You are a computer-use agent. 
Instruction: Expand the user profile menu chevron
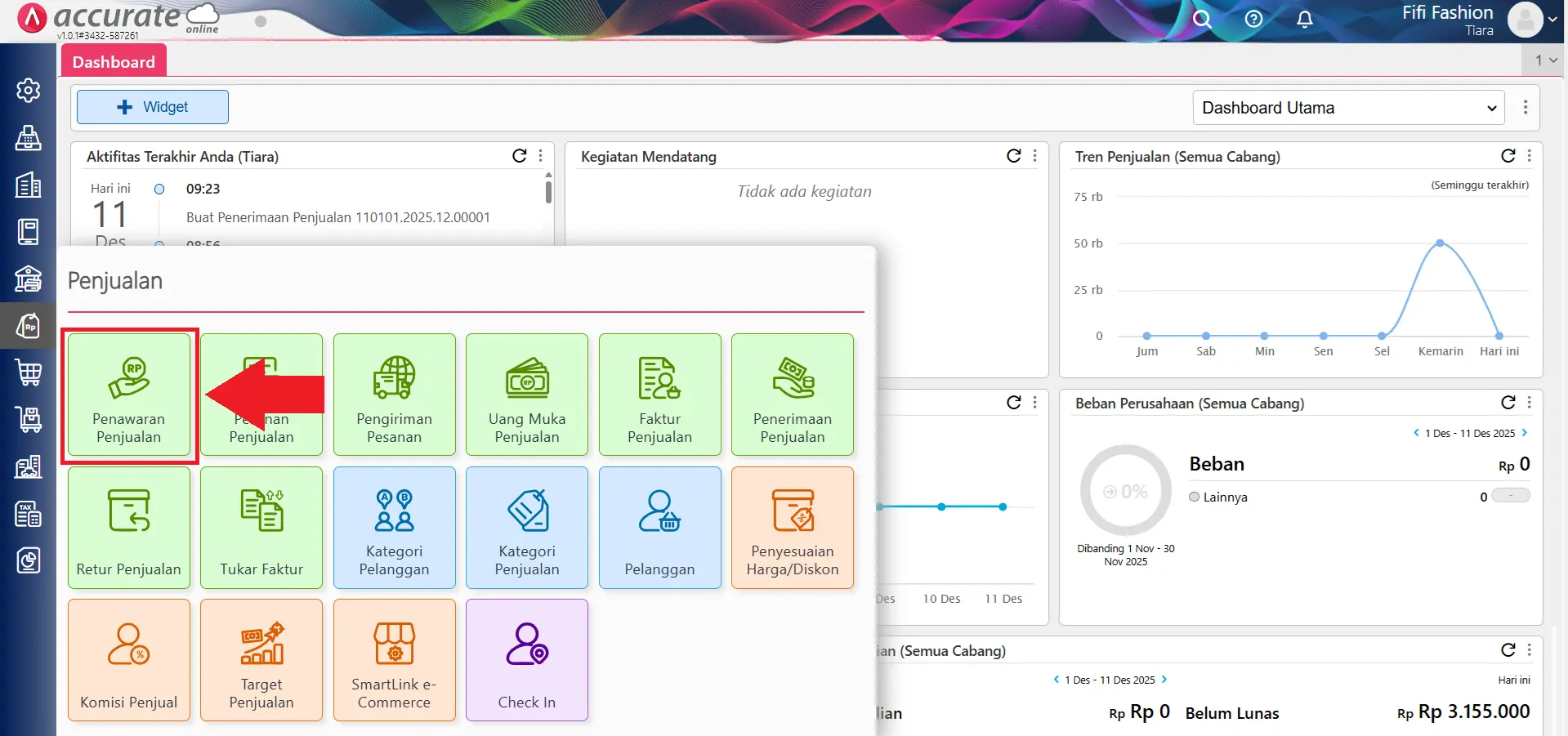(x=1552, y=20)
